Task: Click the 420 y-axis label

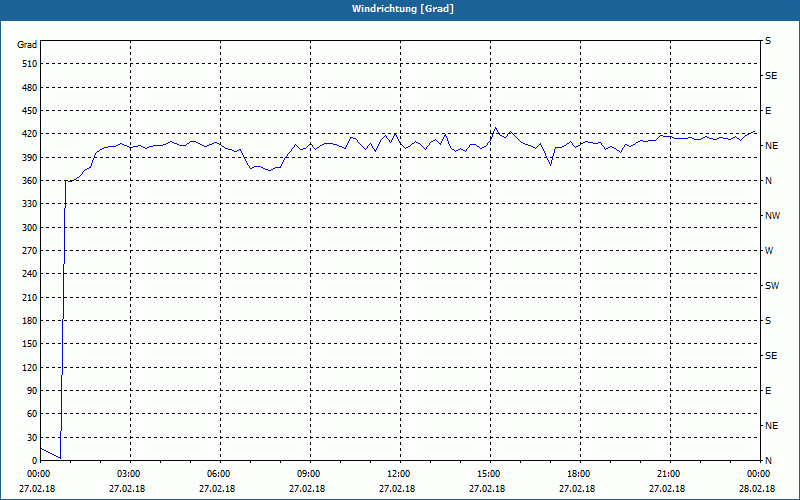Action: point(30,134)
